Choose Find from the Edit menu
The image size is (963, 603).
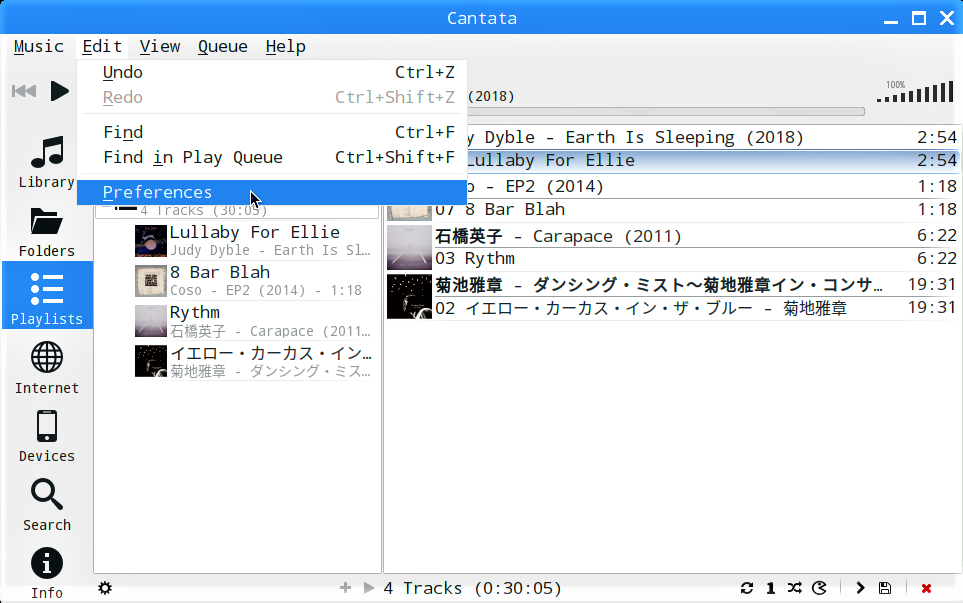[x=272, y=133]
